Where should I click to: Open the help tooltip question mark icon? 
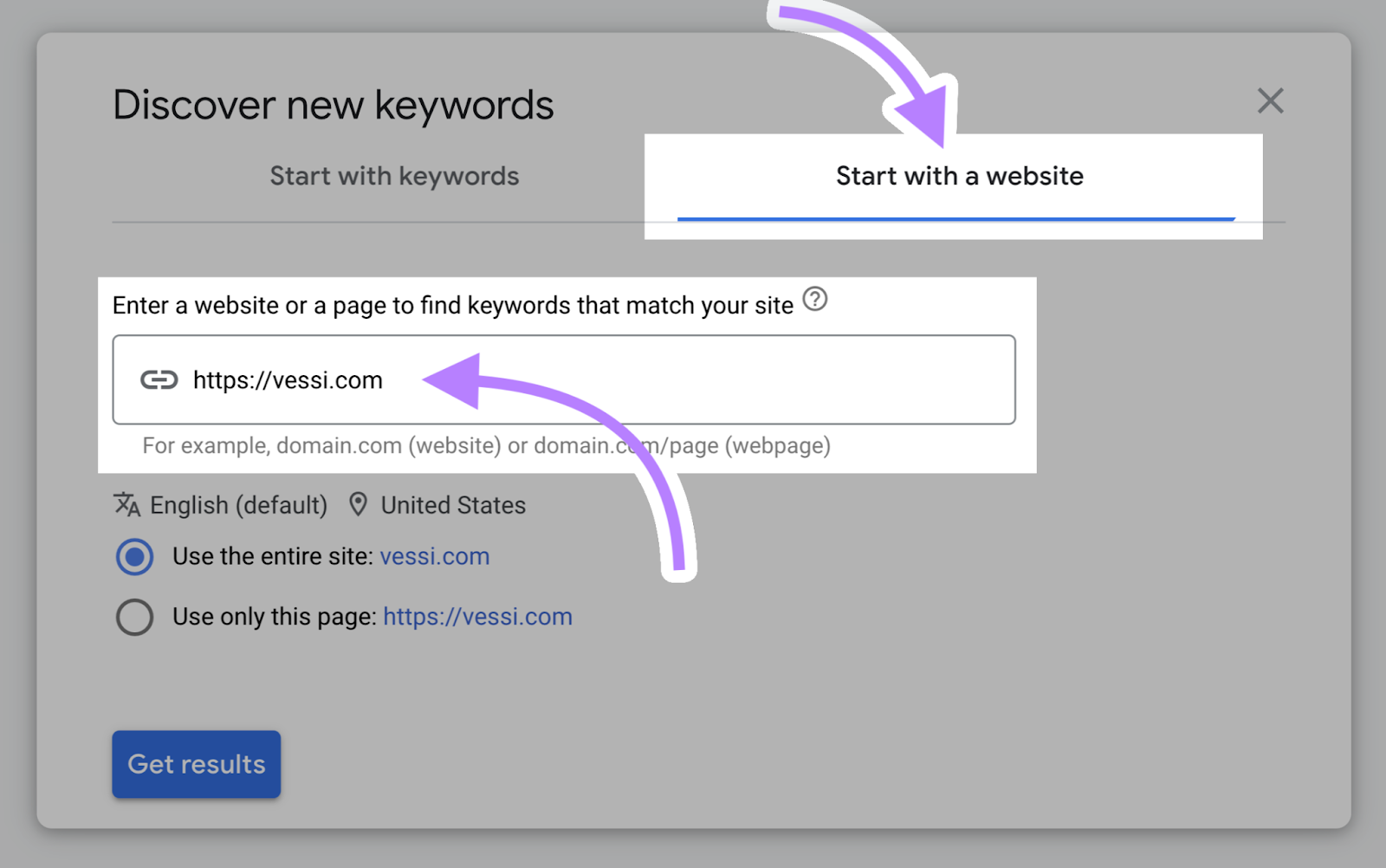(x=815, y=301)
